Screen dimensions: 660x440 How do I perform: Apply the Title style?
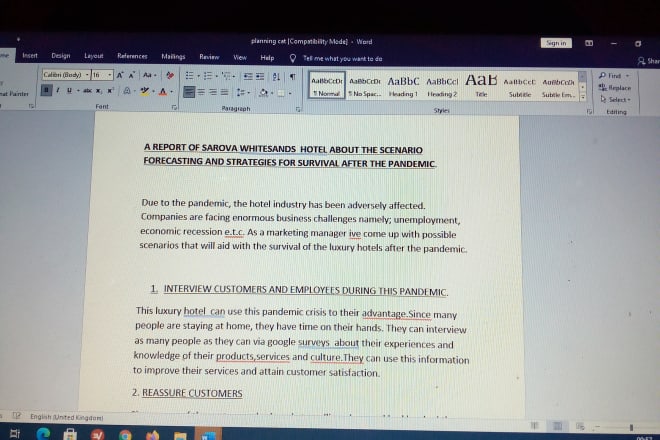pos(481,86)
